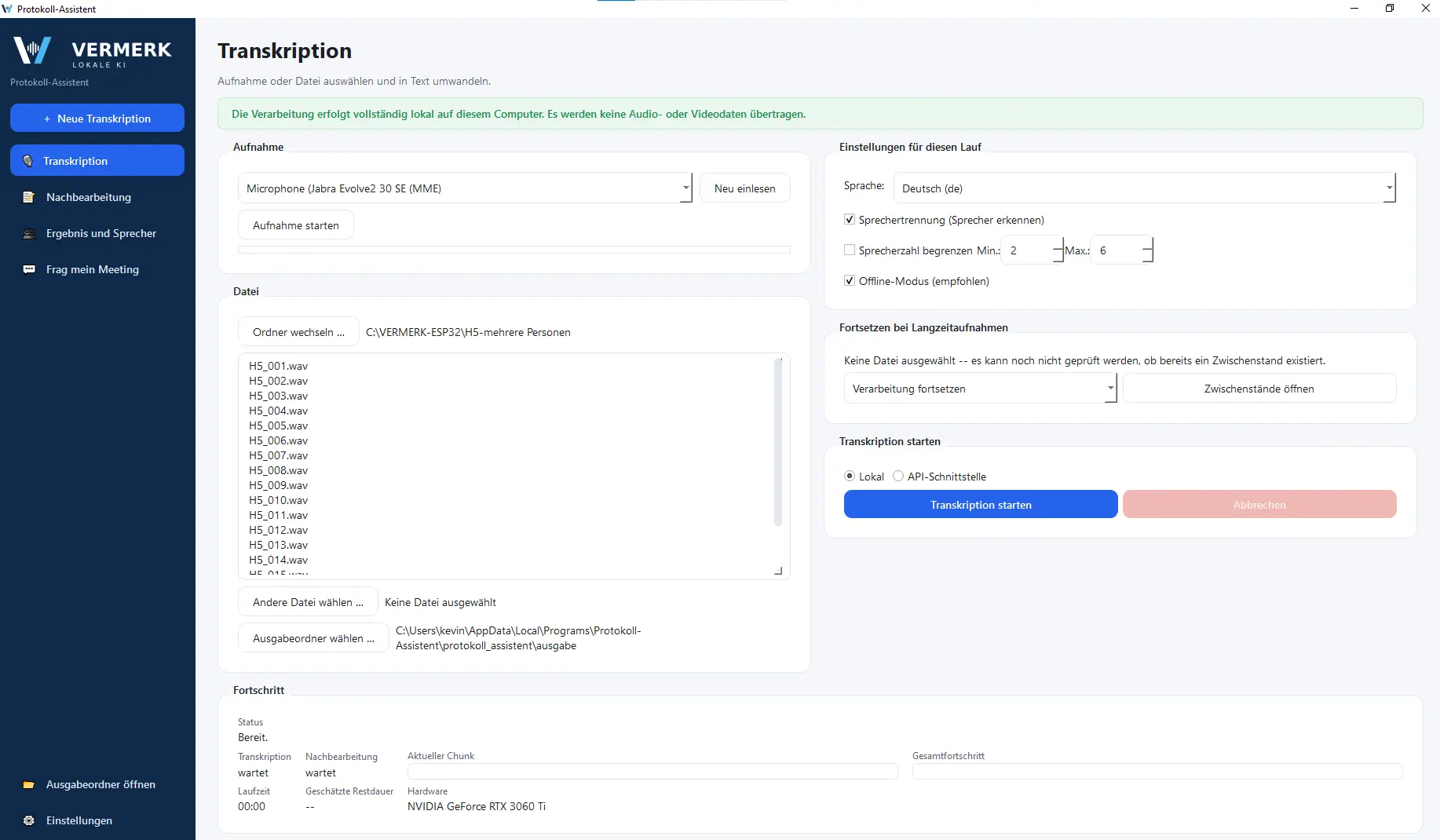Select file H5_005.wav
This screenshot has width=1440, height=840.
pos(279,425)
